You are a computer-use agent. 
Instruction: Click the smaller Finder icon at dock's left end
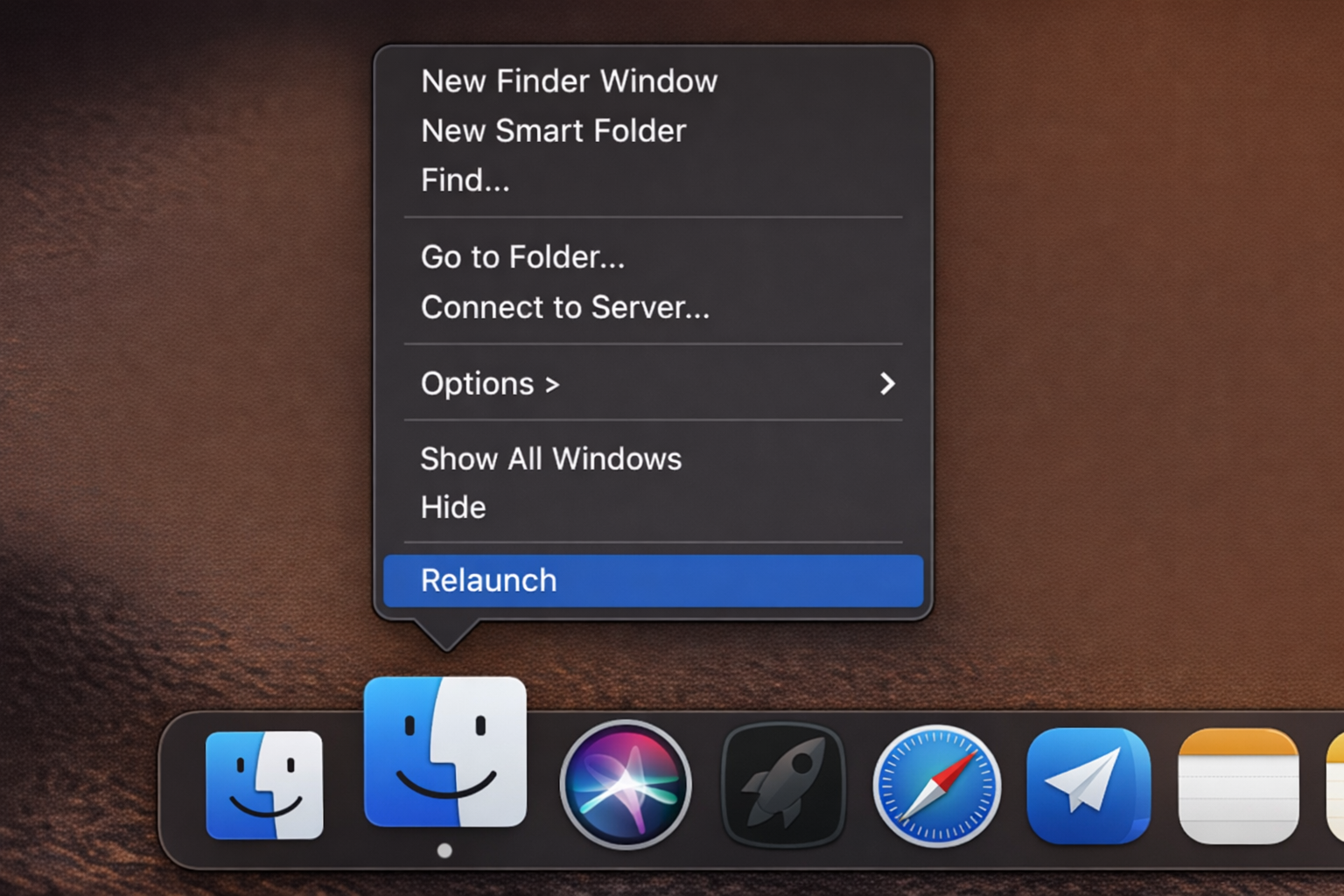(x=264, y=785)
